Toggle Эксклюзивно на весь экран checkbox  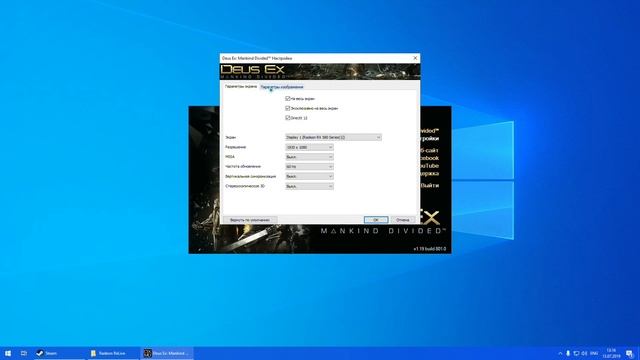[x=288, y=108]
